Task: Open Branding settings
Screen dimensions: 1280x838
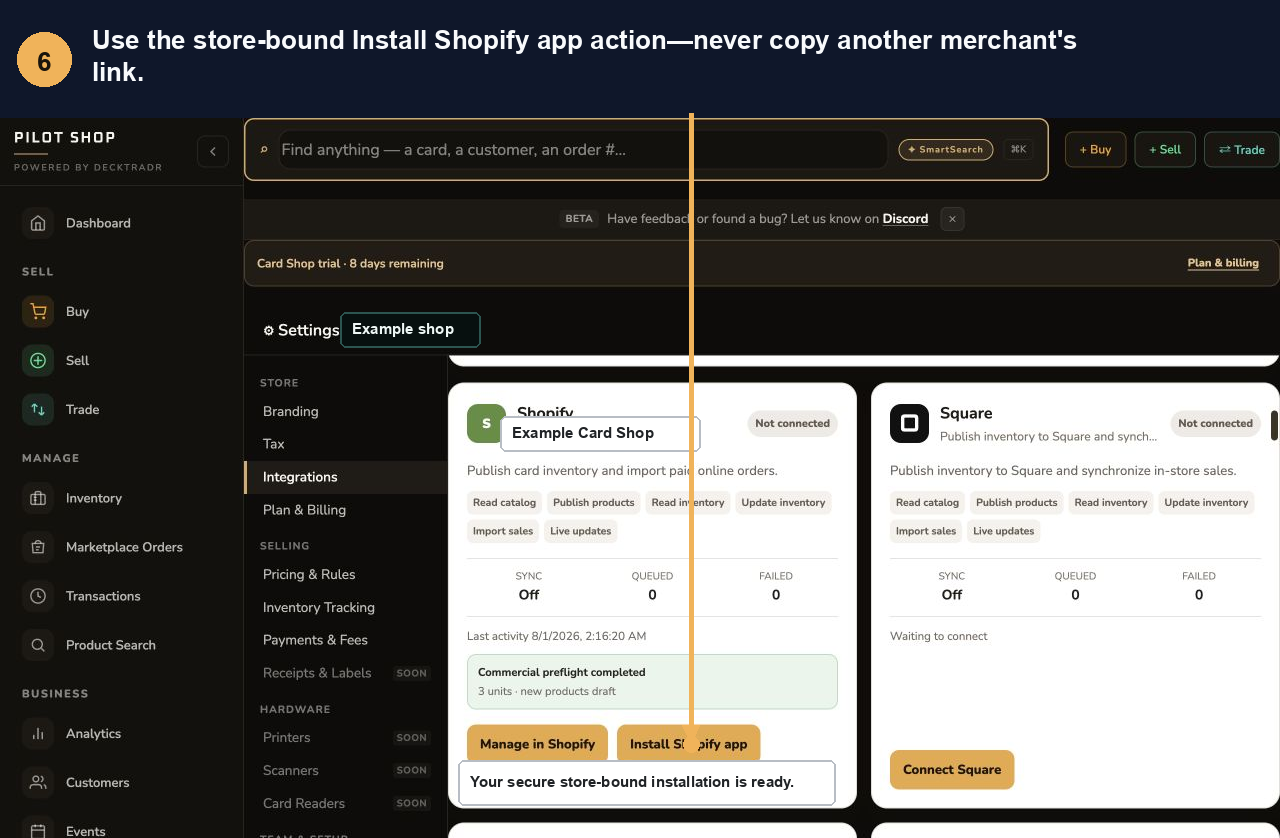Action: coord(345,411)
